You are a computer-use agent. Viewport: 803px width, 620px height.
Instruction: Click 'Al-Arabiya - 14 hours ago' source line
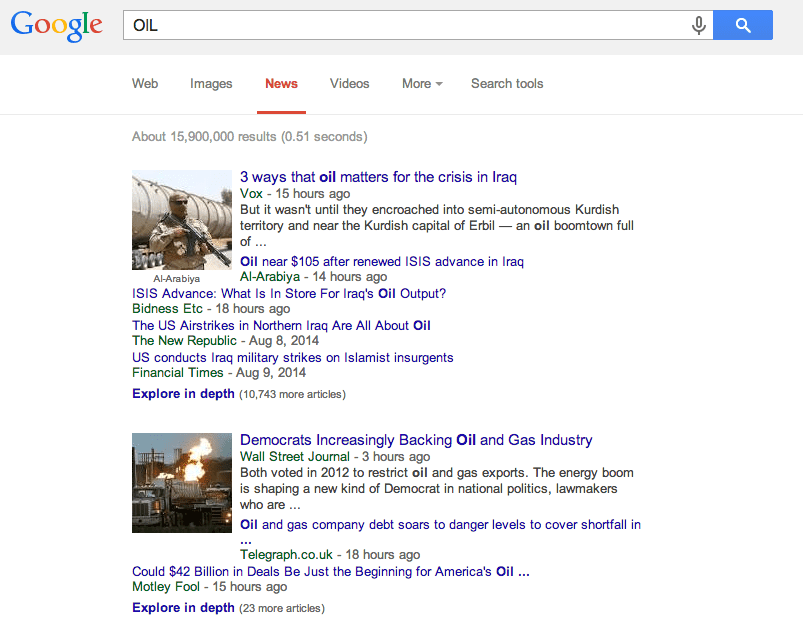tap(313, 277)
